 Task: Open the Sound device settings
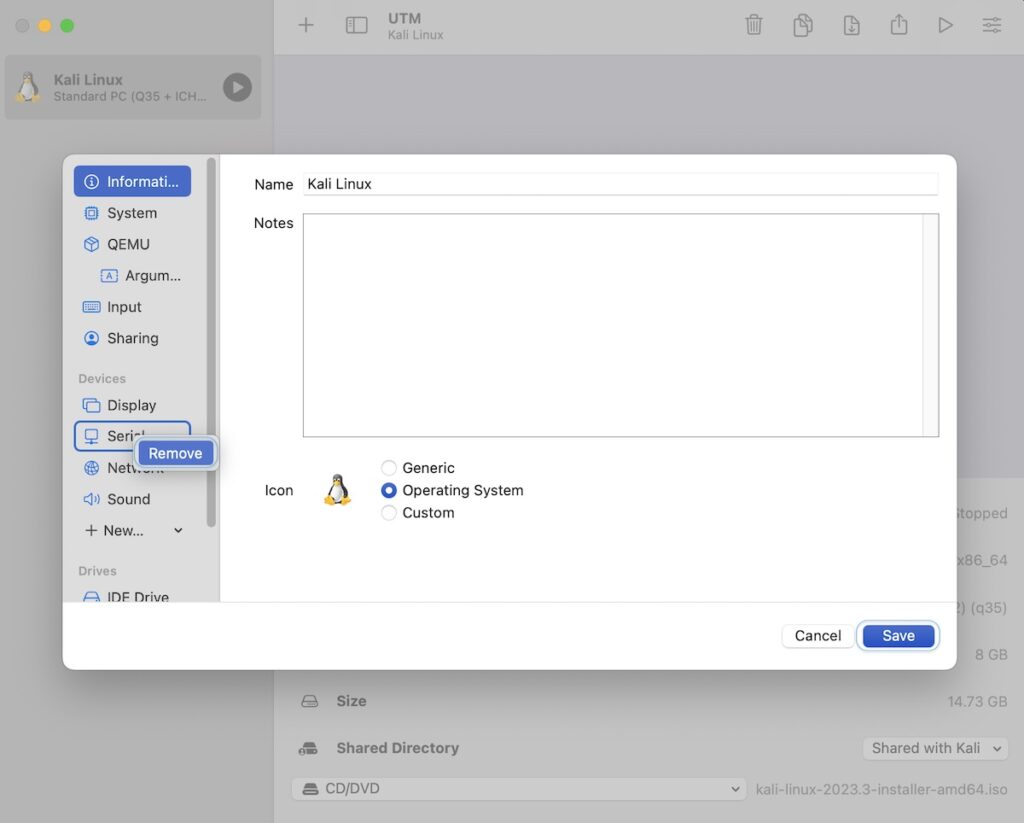tap(132, 499)
